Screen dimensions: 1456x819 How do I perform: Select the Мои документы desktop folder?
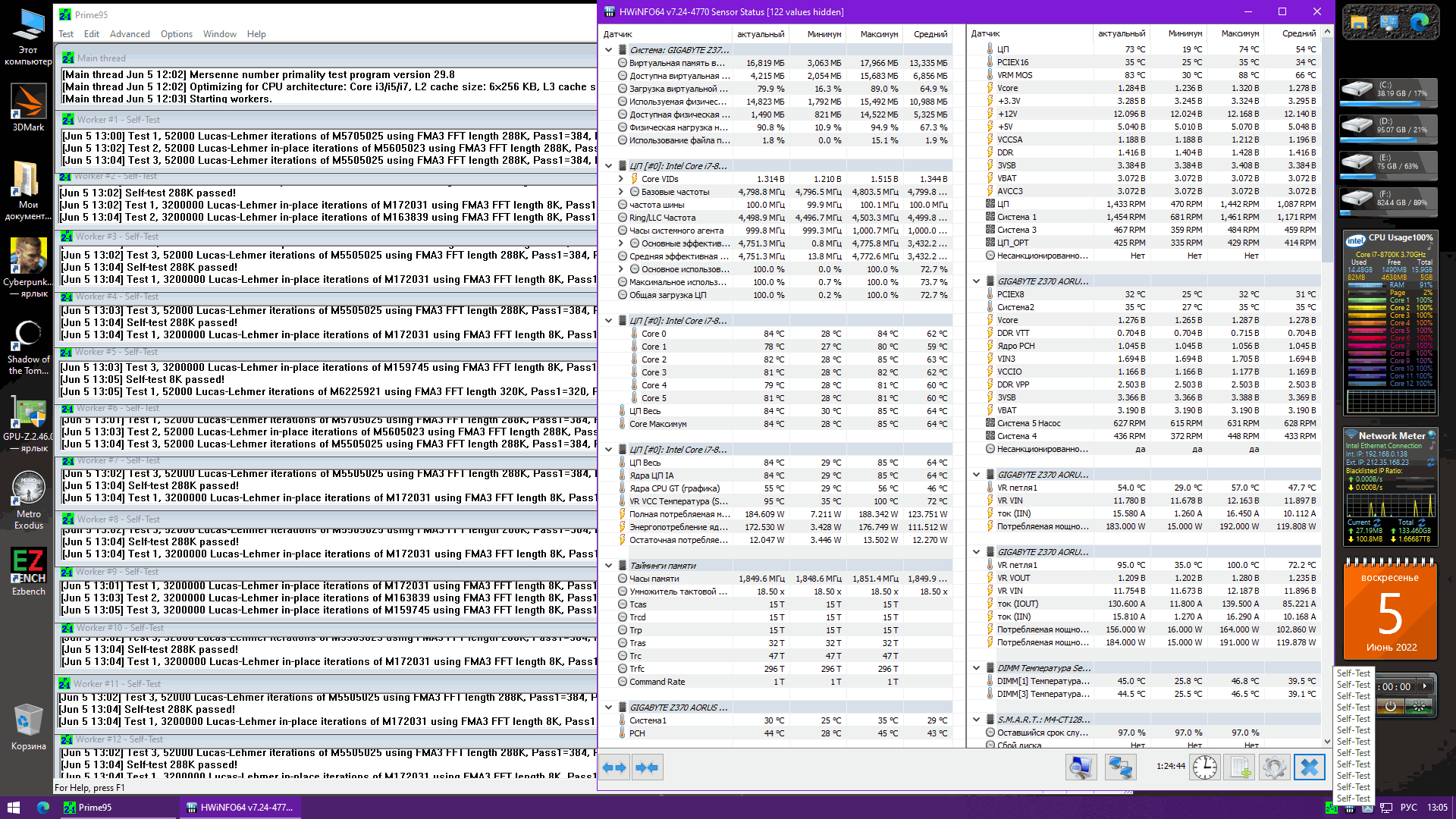pos(28,190)
